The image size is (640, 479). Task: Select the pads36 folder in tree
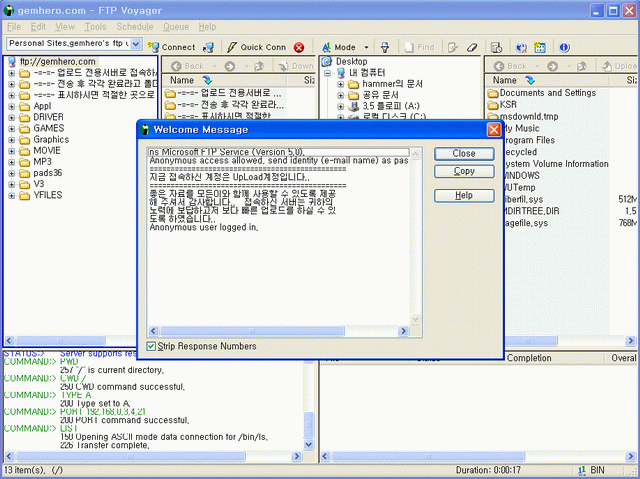pos(48,173)
